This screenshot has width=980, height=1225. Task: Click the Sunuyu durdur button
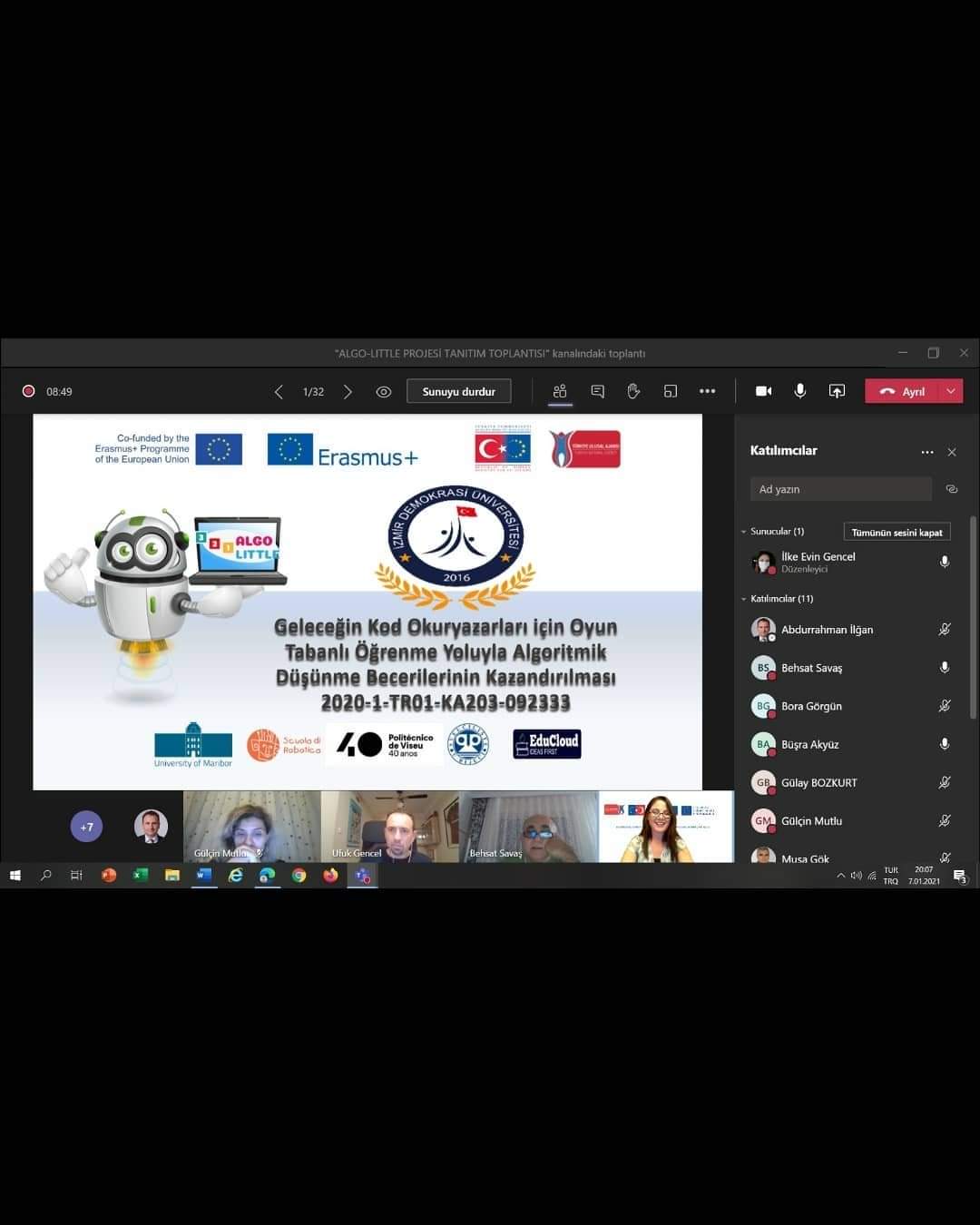pos(459,391)
